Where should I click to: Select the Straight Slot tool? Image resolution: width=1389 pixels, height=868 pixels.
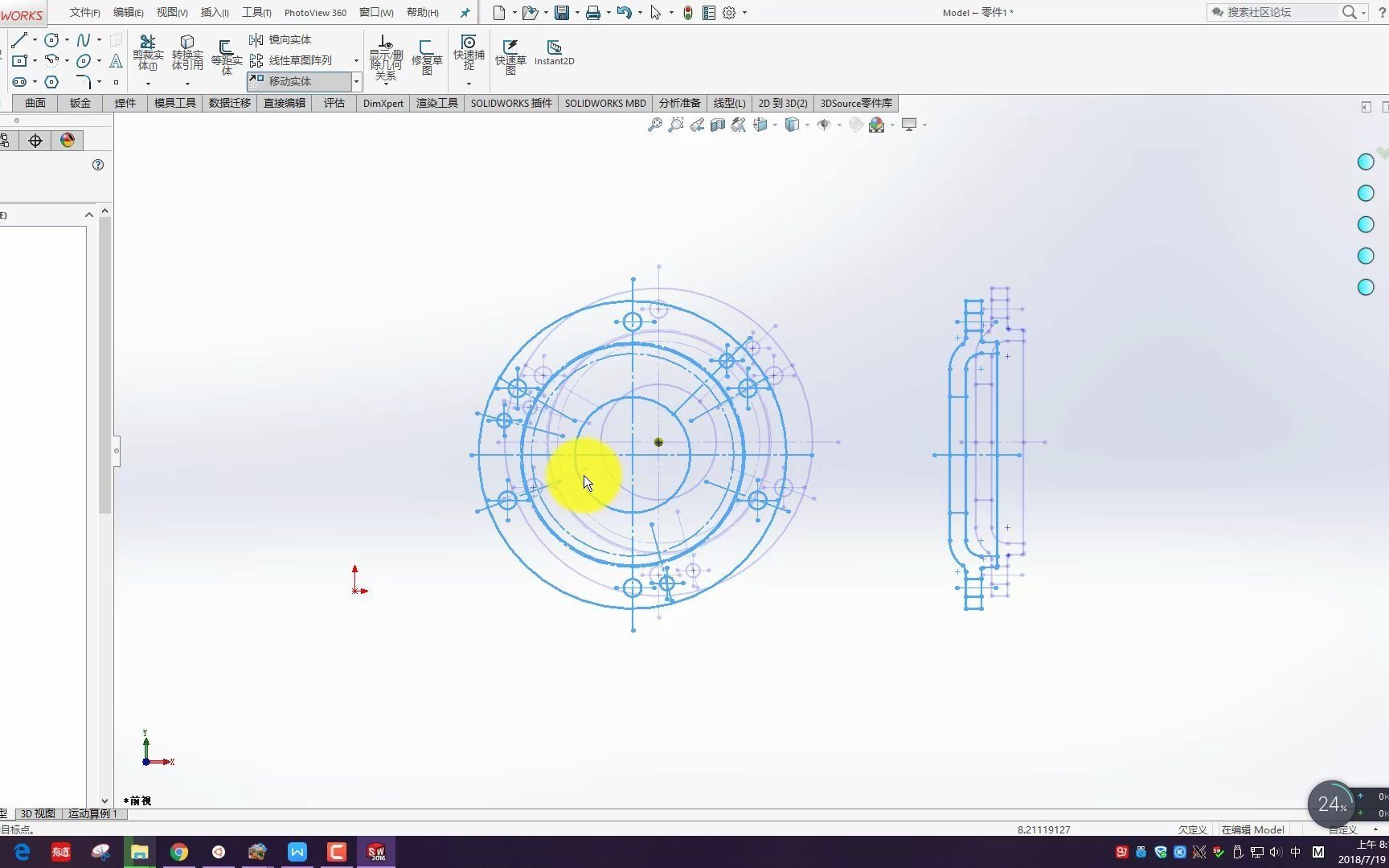point(19,81)
